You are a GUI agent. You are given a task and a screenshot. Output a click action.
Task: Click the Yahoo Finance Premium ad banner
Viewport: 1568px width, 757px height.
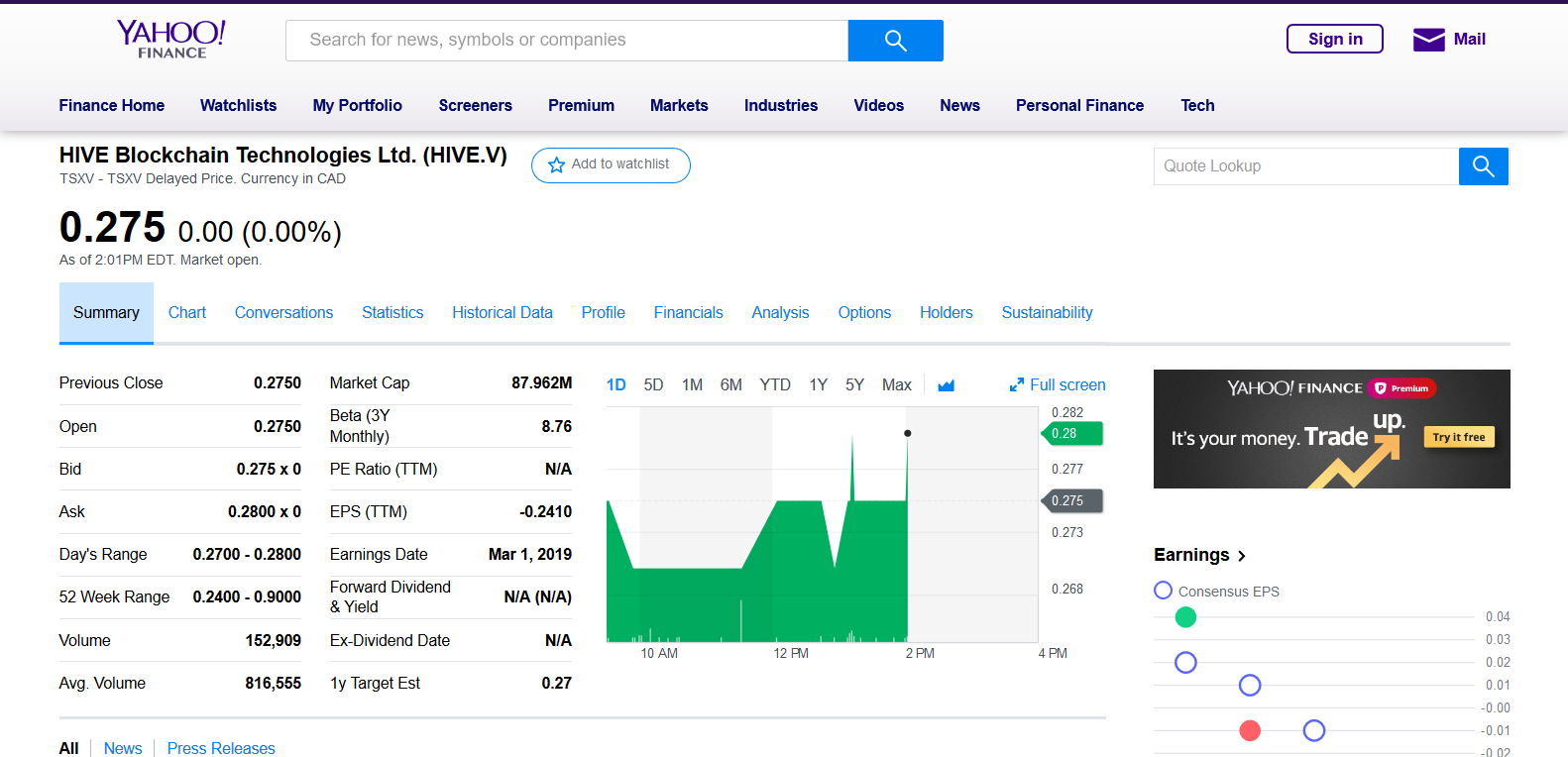(1332, 429)
